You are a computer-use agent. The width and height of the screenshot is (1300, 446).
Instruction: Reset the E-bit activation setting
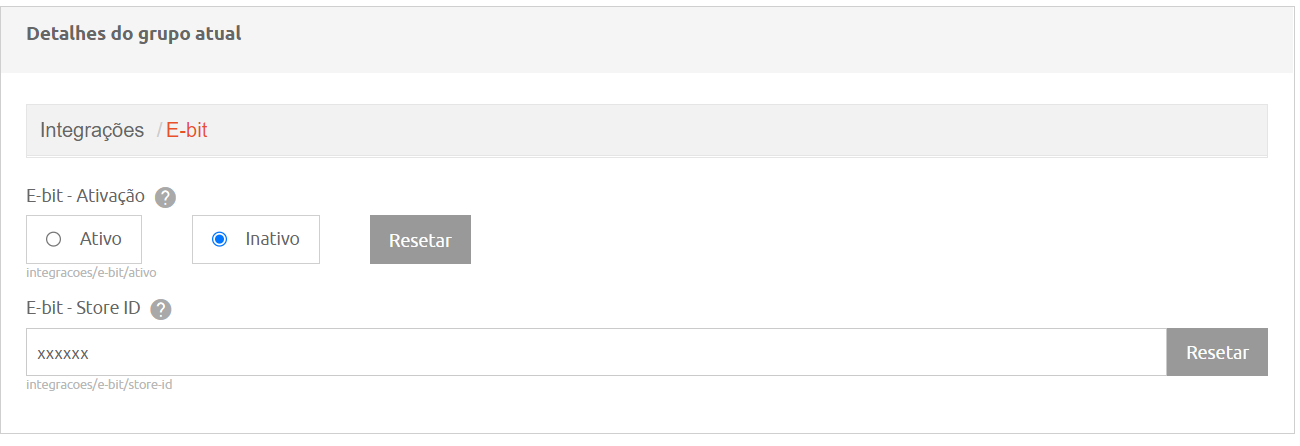point(420,240)
